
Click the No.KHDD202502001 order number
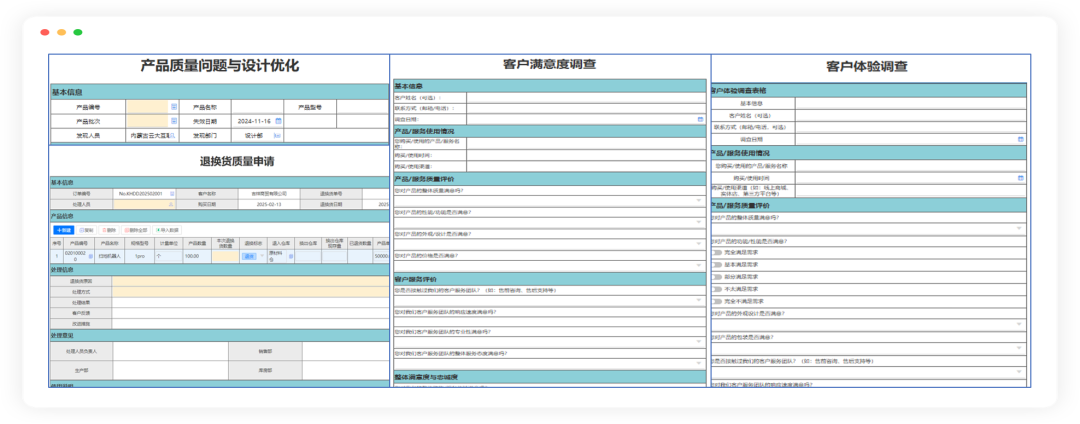pyautogui.click(x=141, y=194)
